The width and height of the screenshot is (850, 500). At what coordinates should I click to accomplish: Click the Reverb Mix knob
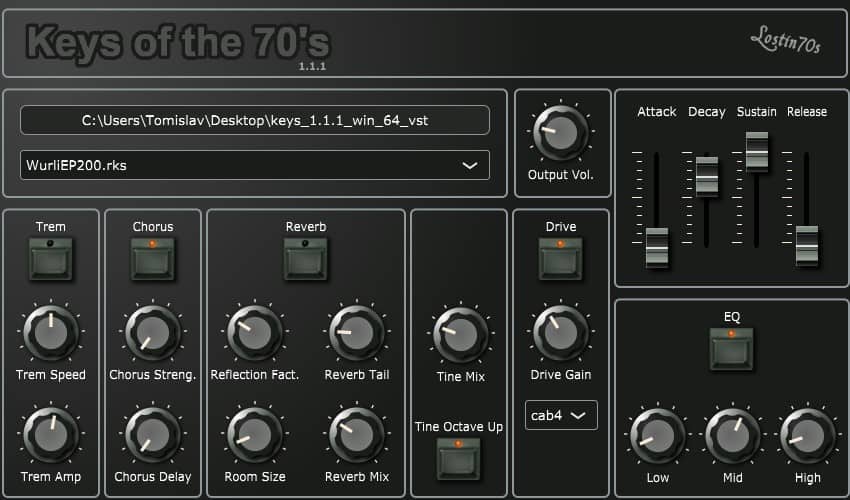click(x=357, y=434)
